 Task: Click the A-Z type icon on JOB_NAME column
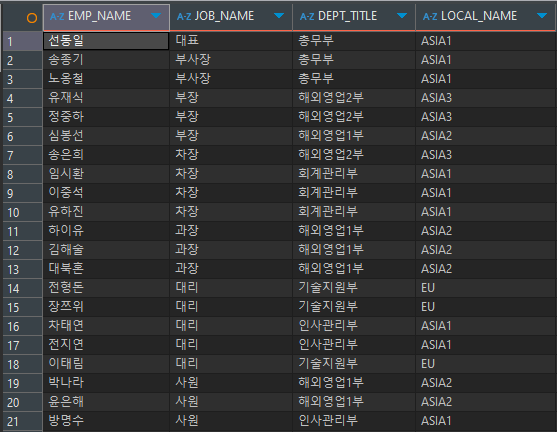(184, 16)
